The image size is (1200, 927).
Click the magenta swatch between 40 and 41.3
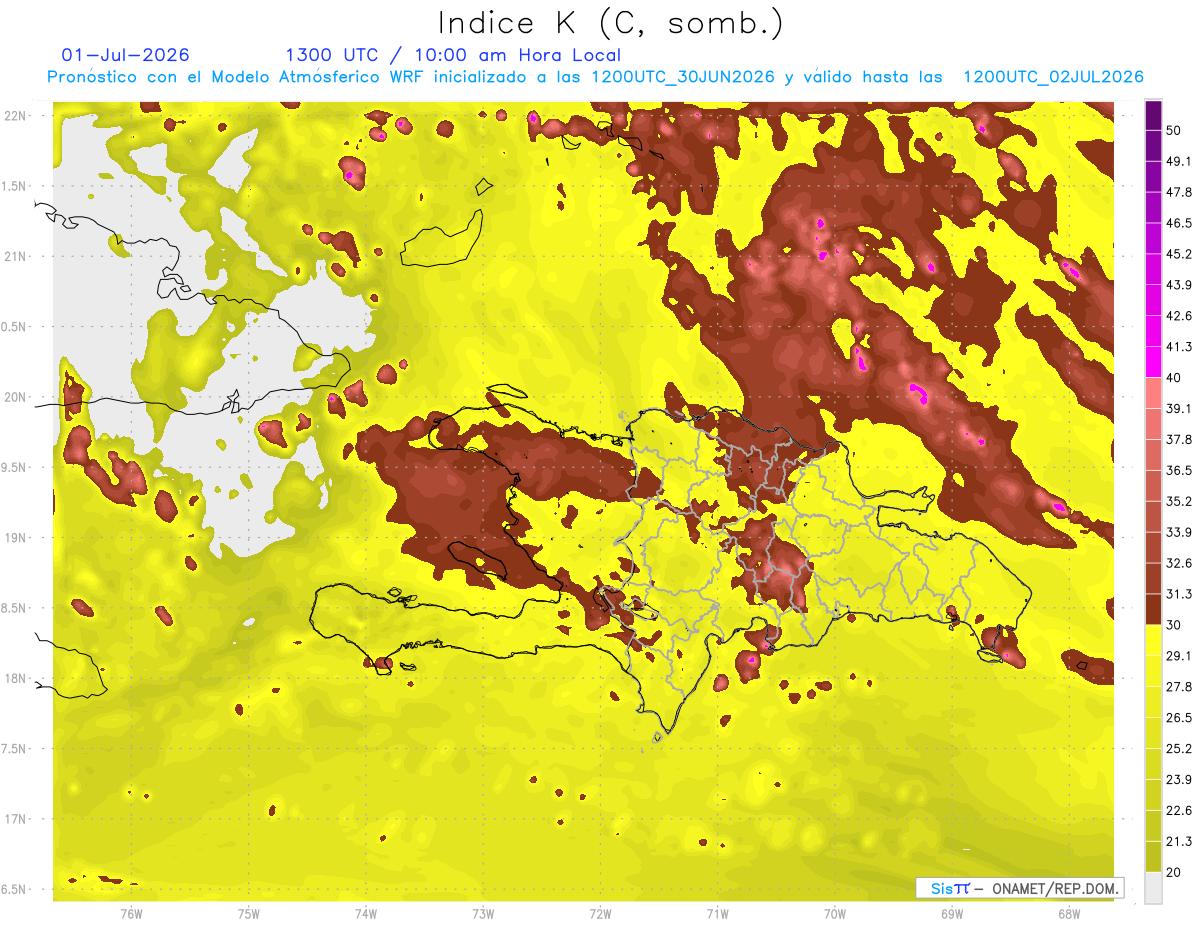coord(1153,362)
